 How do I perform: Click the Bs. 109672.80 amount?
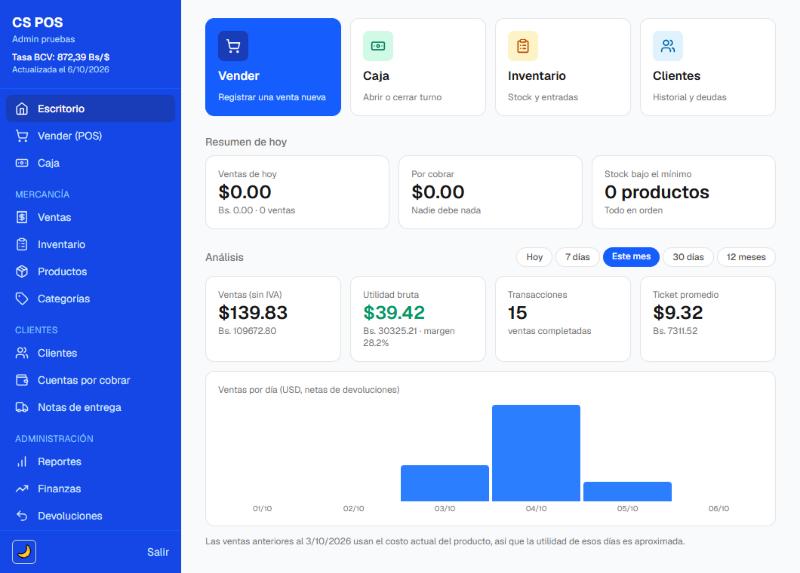coord(247,331)
